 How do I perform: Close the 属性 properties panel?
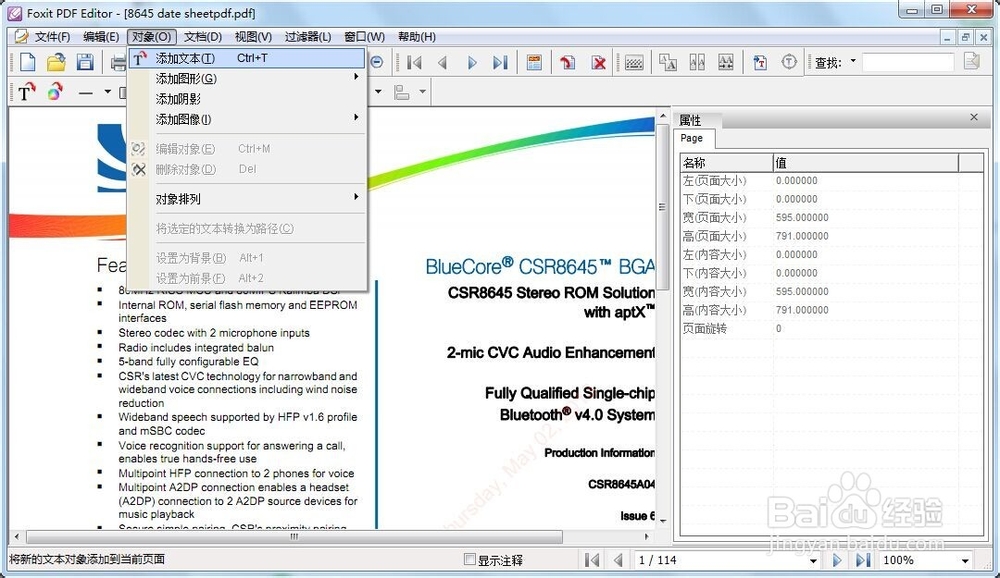click(974, 117)
